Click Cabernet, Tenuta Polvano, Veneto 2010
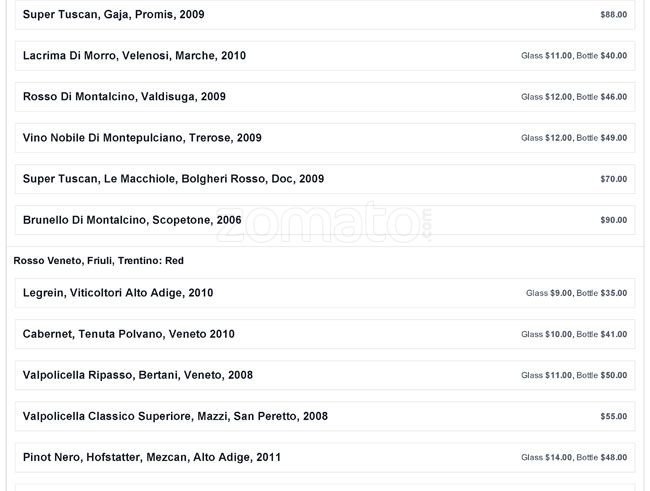650x491 pixels. click(x=129, y=334)
